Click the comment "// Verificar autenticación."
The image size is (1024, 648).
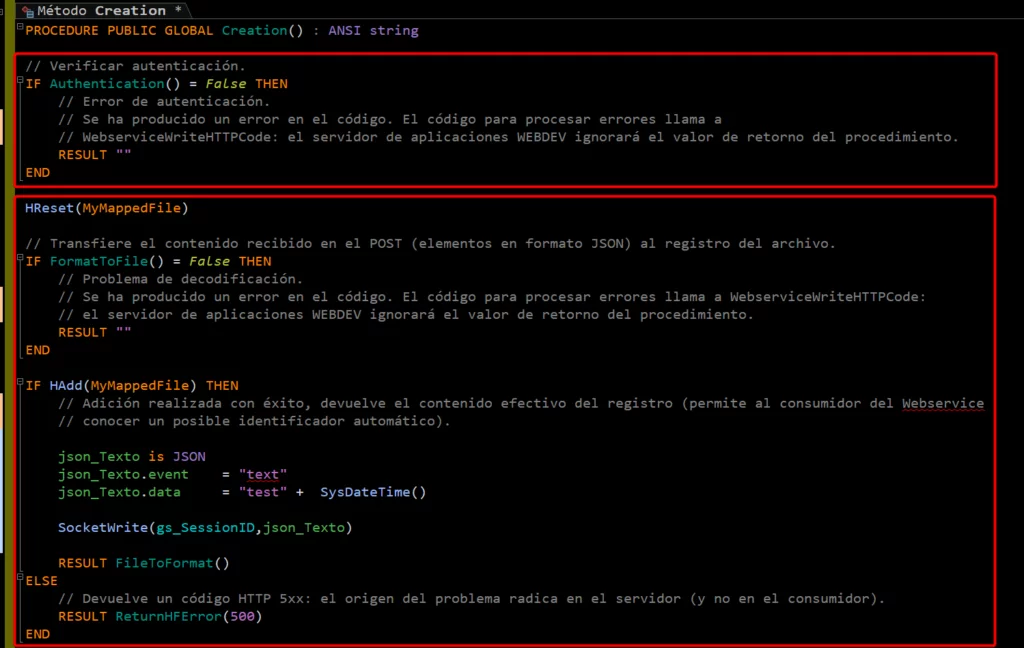[135, 65]
